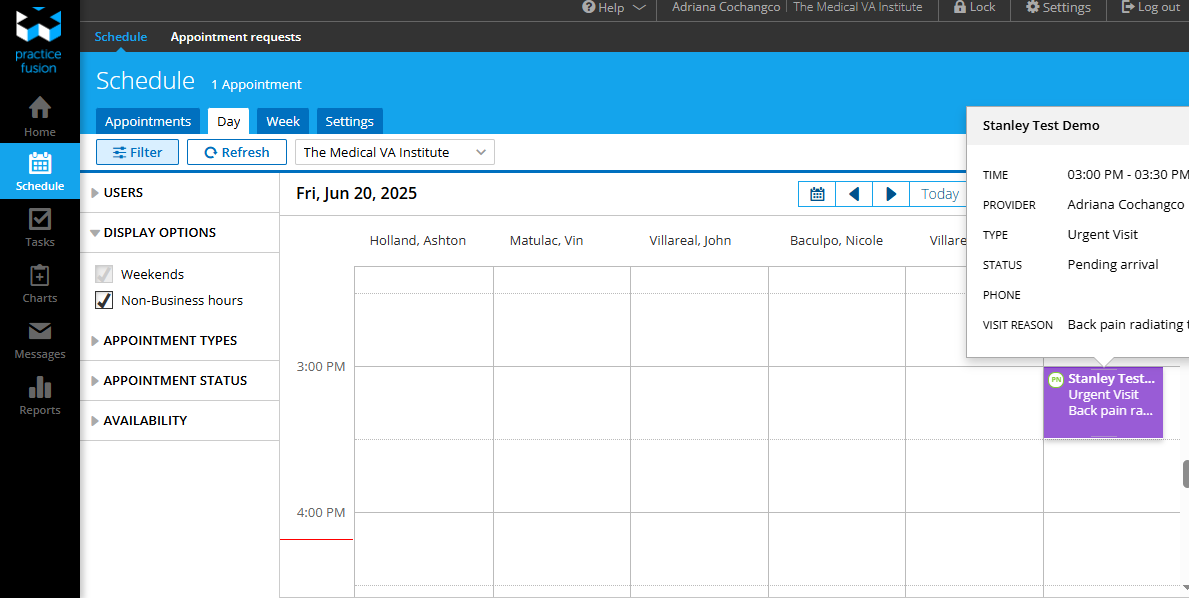Click the Practice Fusion logo
1189x598 pixels.
[x=38, y=42]
